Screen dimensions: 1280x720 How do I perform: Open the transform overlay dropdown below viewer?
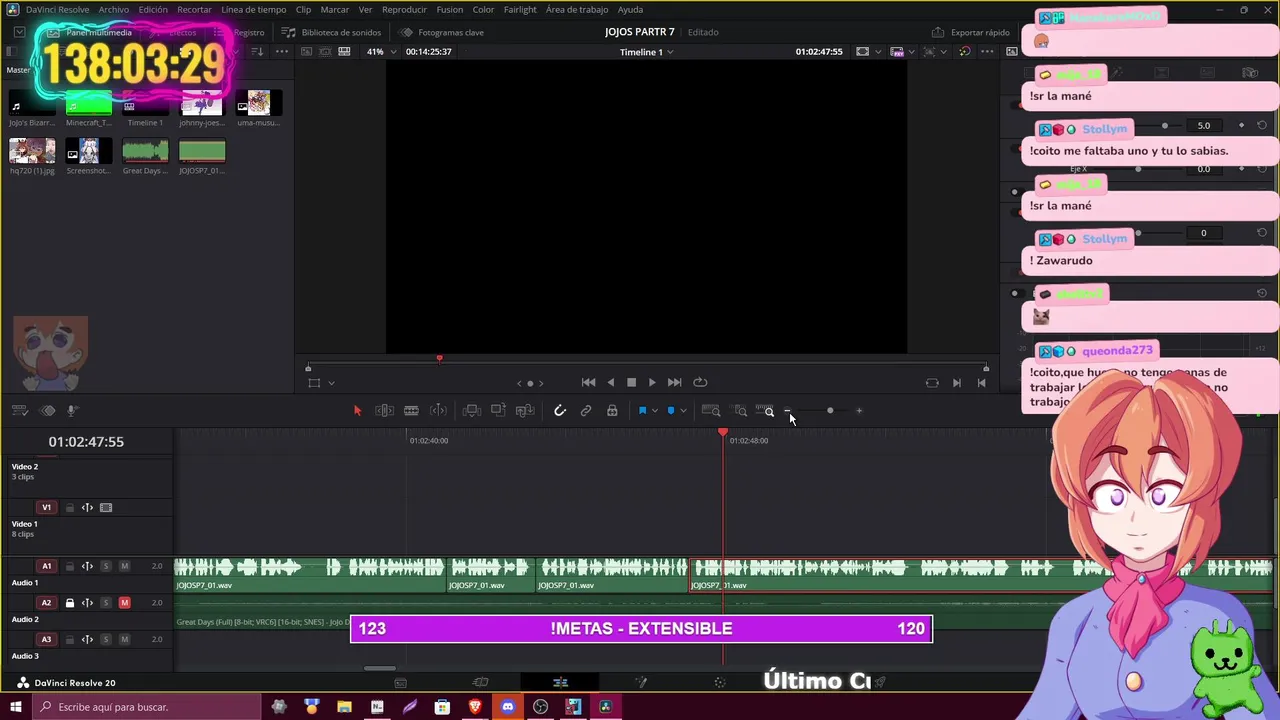point(331,383)
